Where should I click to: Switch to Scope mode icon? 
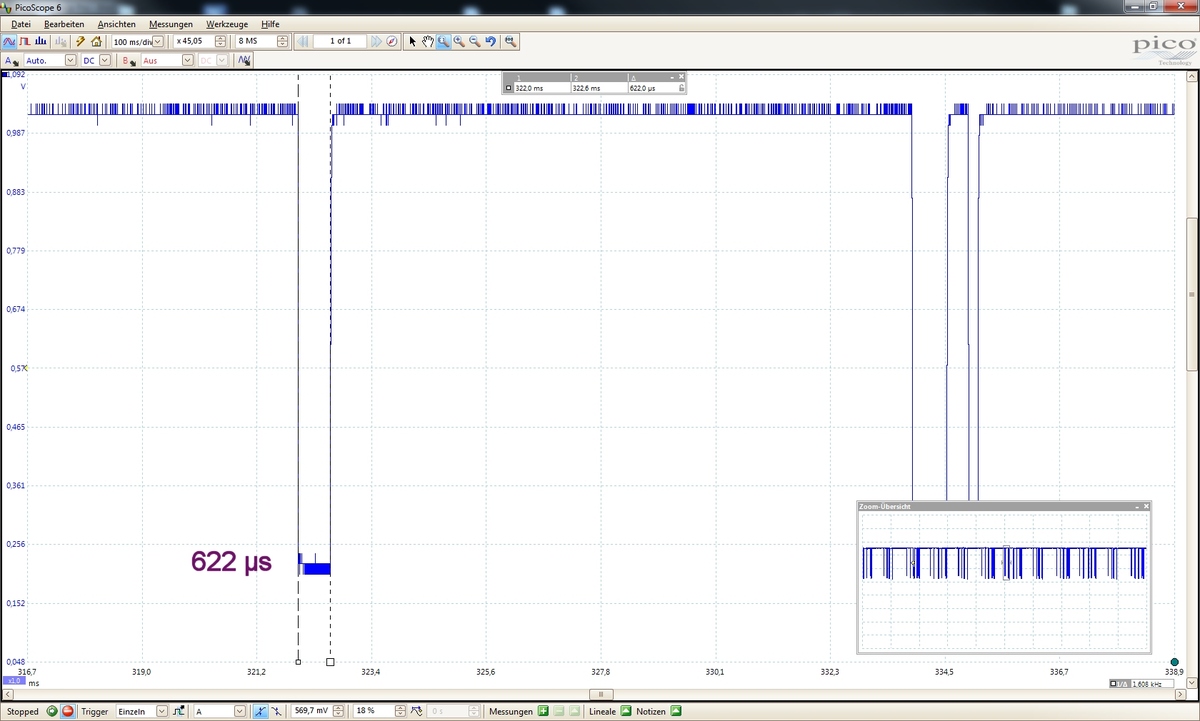pyautogui.click(x=9, y=41)
